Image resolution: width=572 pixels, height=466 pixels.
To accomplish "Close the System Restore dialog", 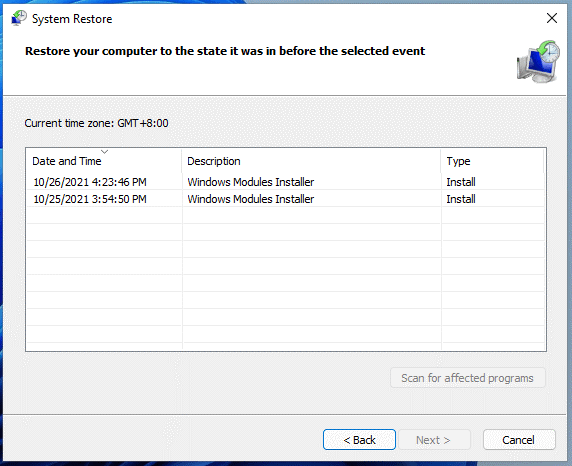I will pyautogui.click(x=552, y=18).
